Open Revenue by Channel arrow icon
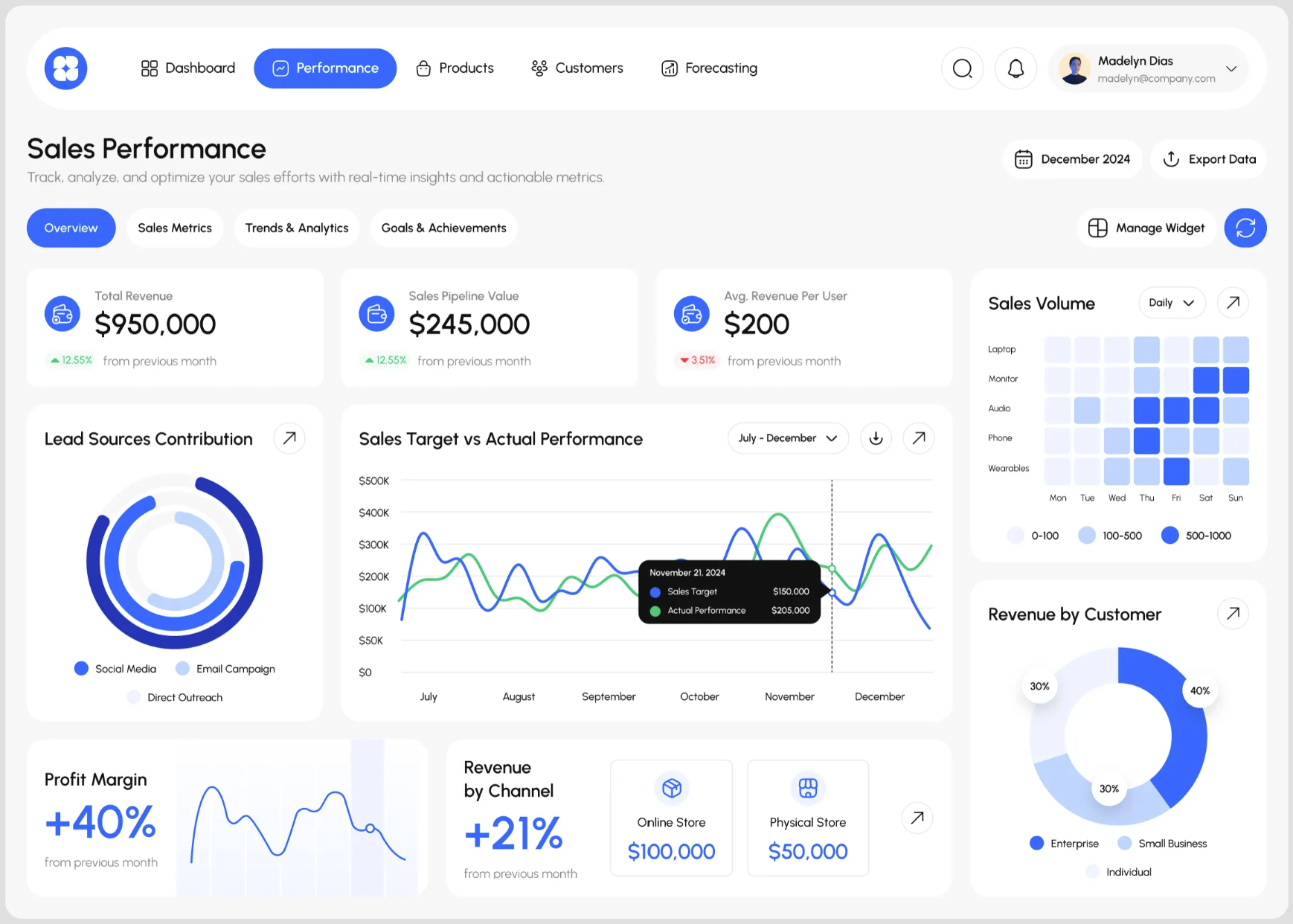 [917, 818]
